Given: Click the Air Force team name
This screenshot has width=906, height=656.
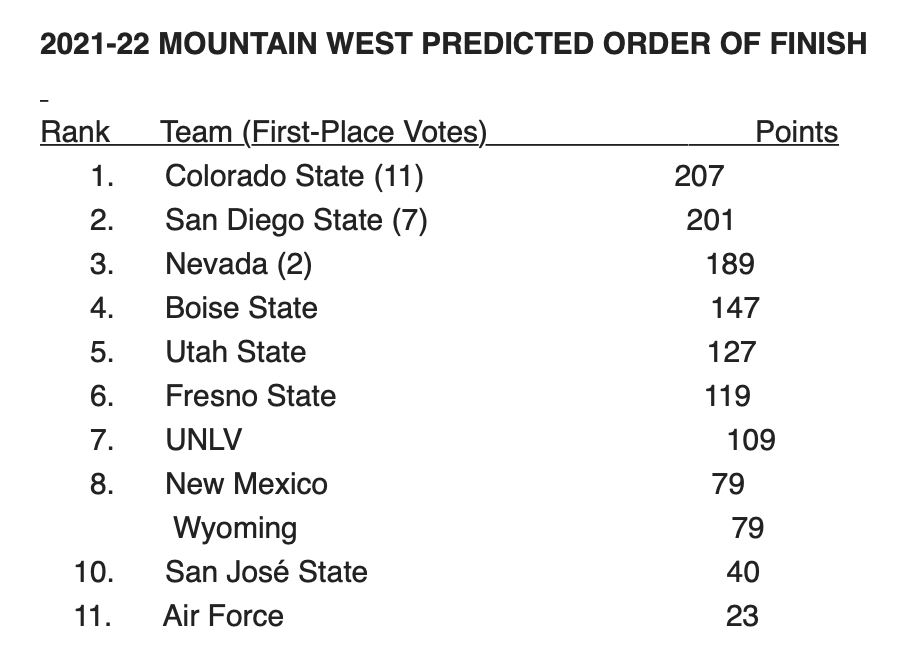Looking at the screenshot, I should tap(223, 616).
